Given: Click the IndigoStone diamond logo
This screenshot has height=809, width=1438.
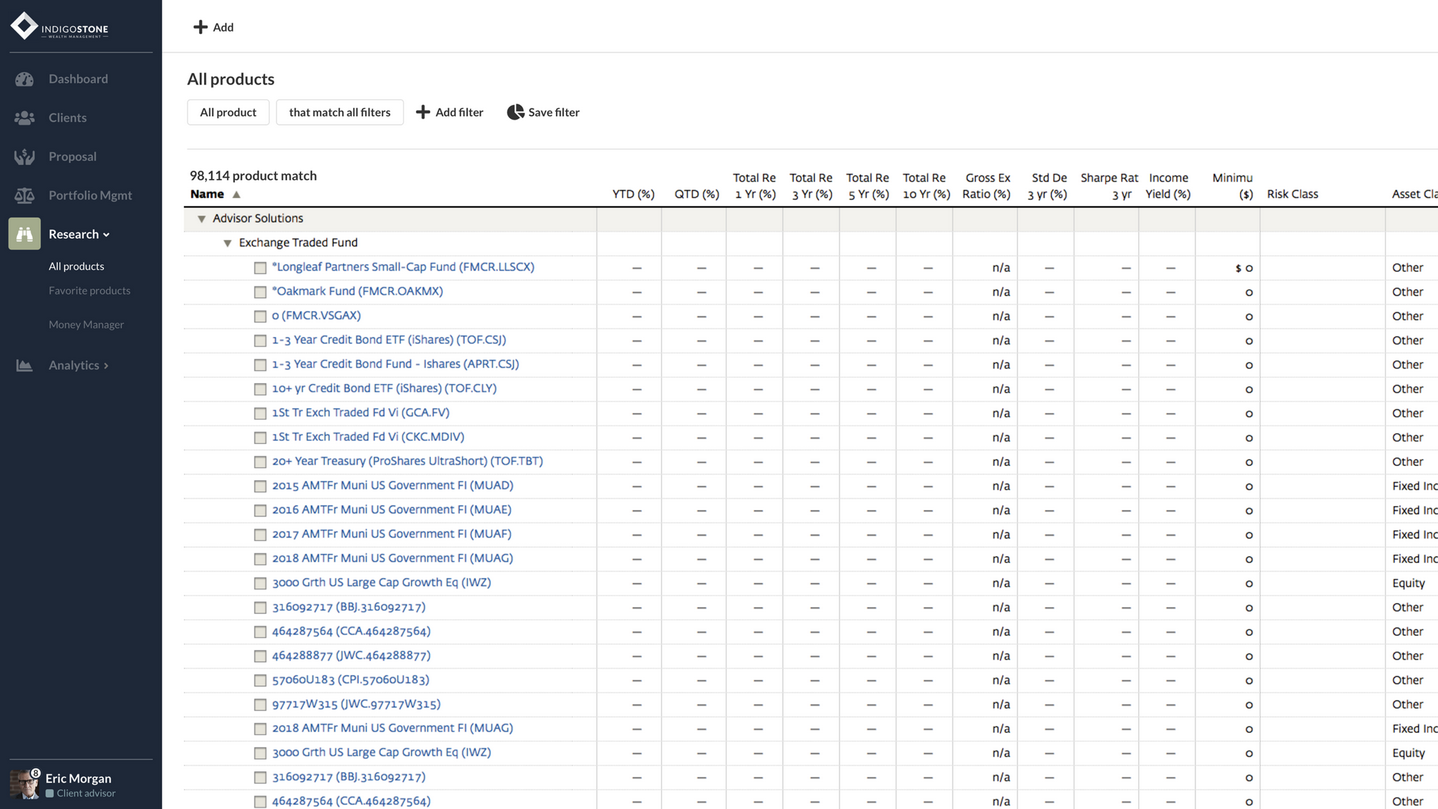Looking at the screenshot, I should click(x=24, y=26).
